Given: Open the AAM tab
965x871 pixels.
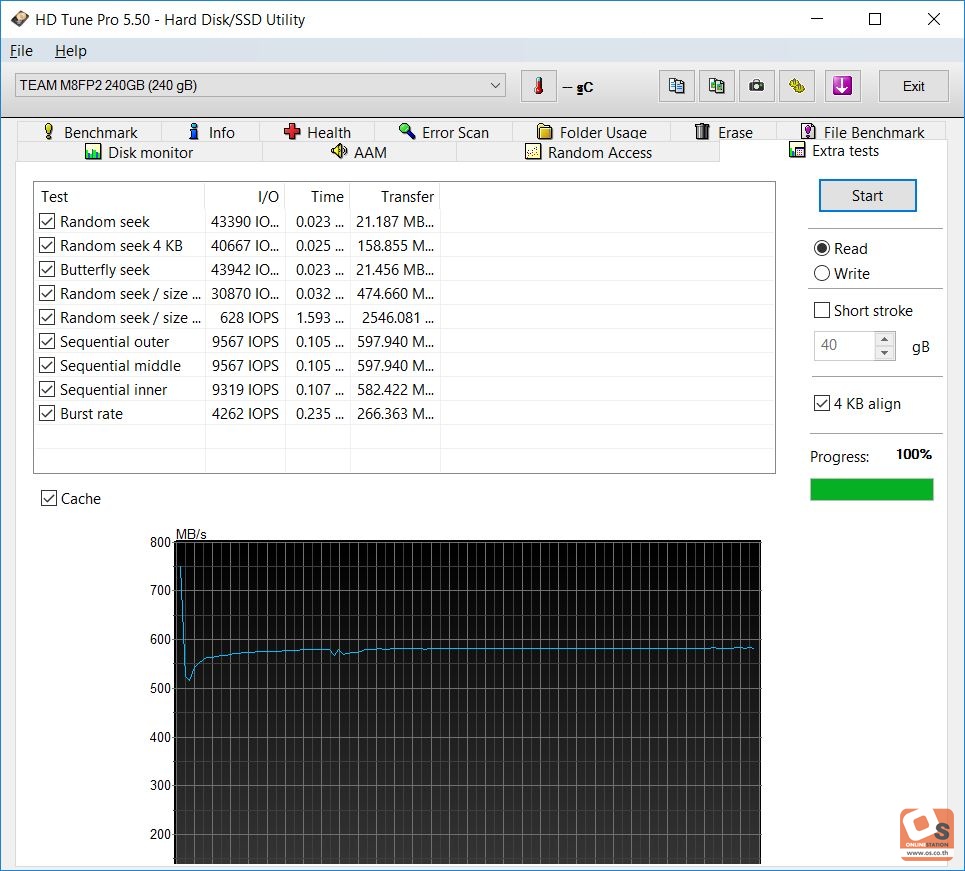Looking at the screenshot, I should 359,152.
